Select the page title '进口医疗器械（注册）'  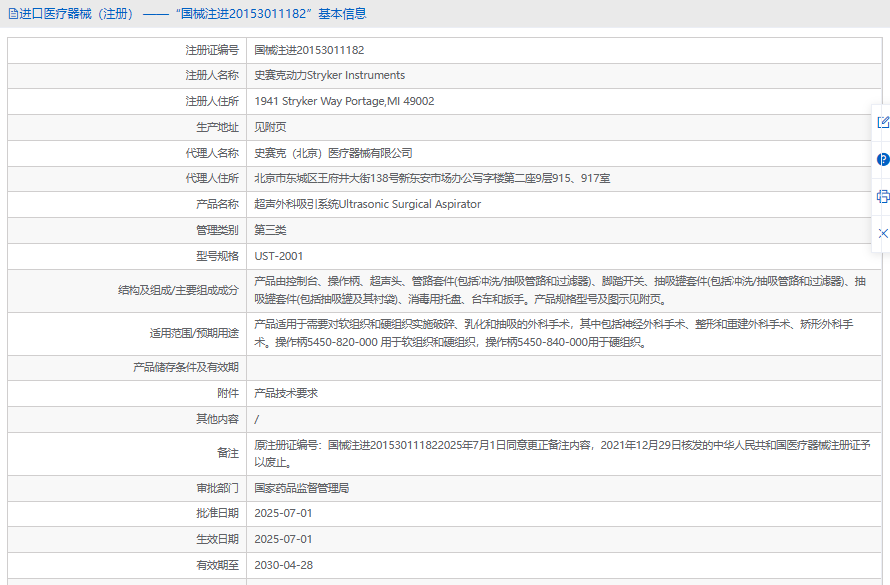(76, 14)
